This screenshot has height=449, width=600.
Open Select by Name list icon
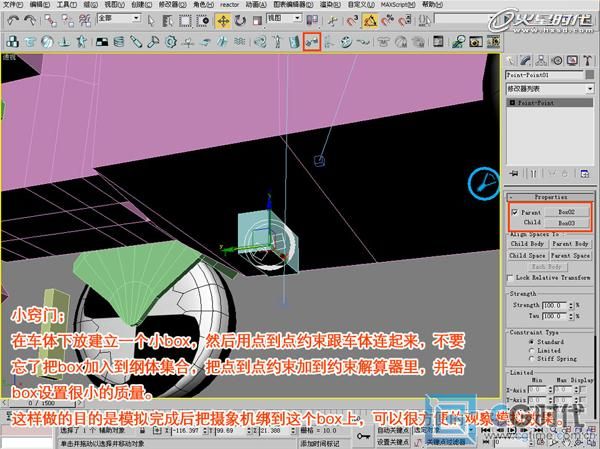click(x=167, y=21)
